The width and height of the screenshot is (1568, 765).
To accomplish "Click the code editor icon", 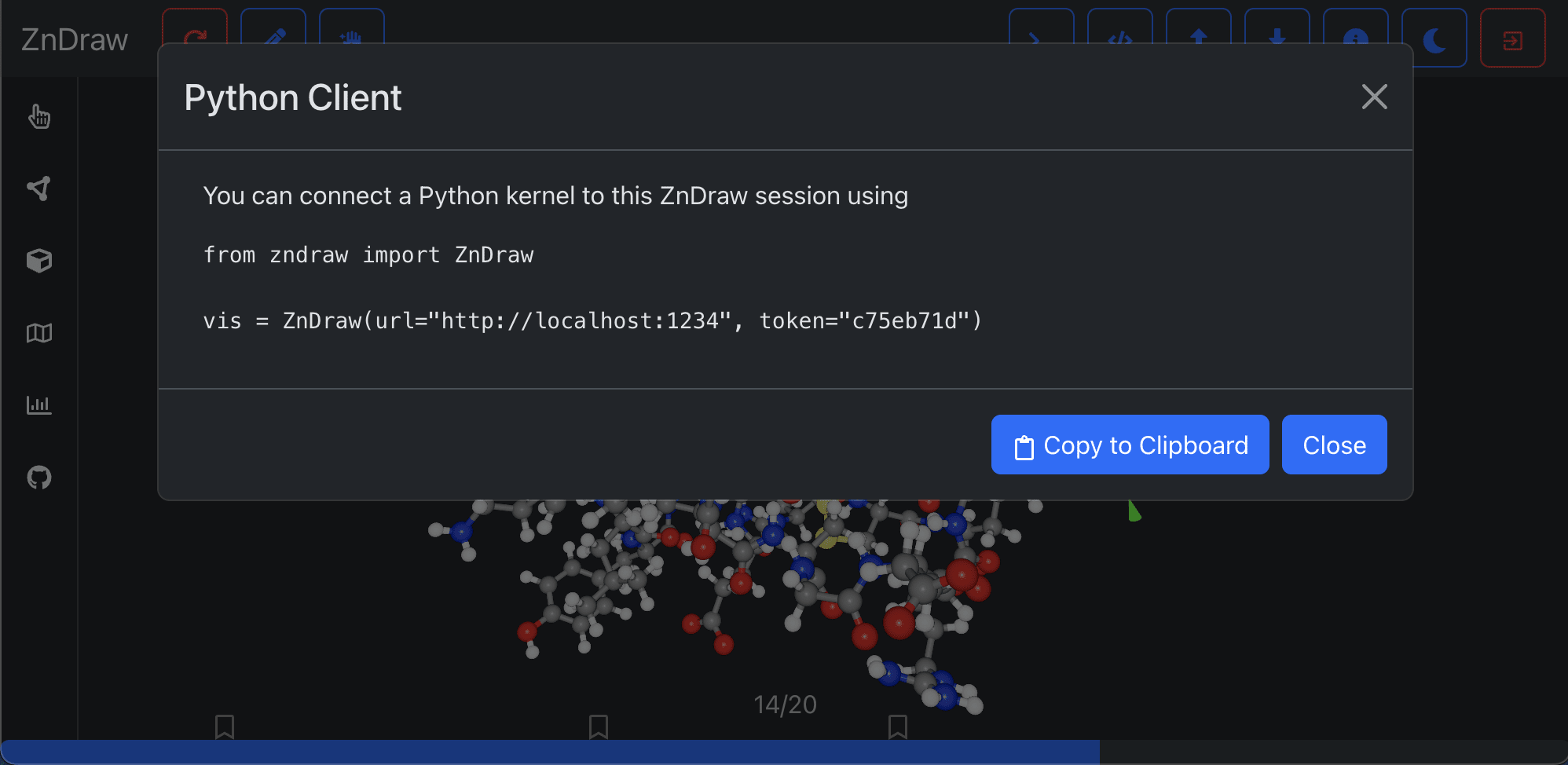I will click(x=1120, y=37).
